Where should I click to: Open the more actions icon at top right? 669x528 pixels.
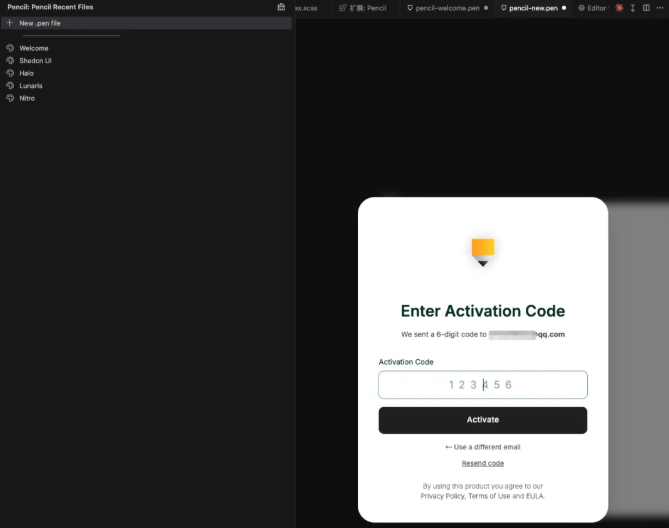click(x=659, y=7)
